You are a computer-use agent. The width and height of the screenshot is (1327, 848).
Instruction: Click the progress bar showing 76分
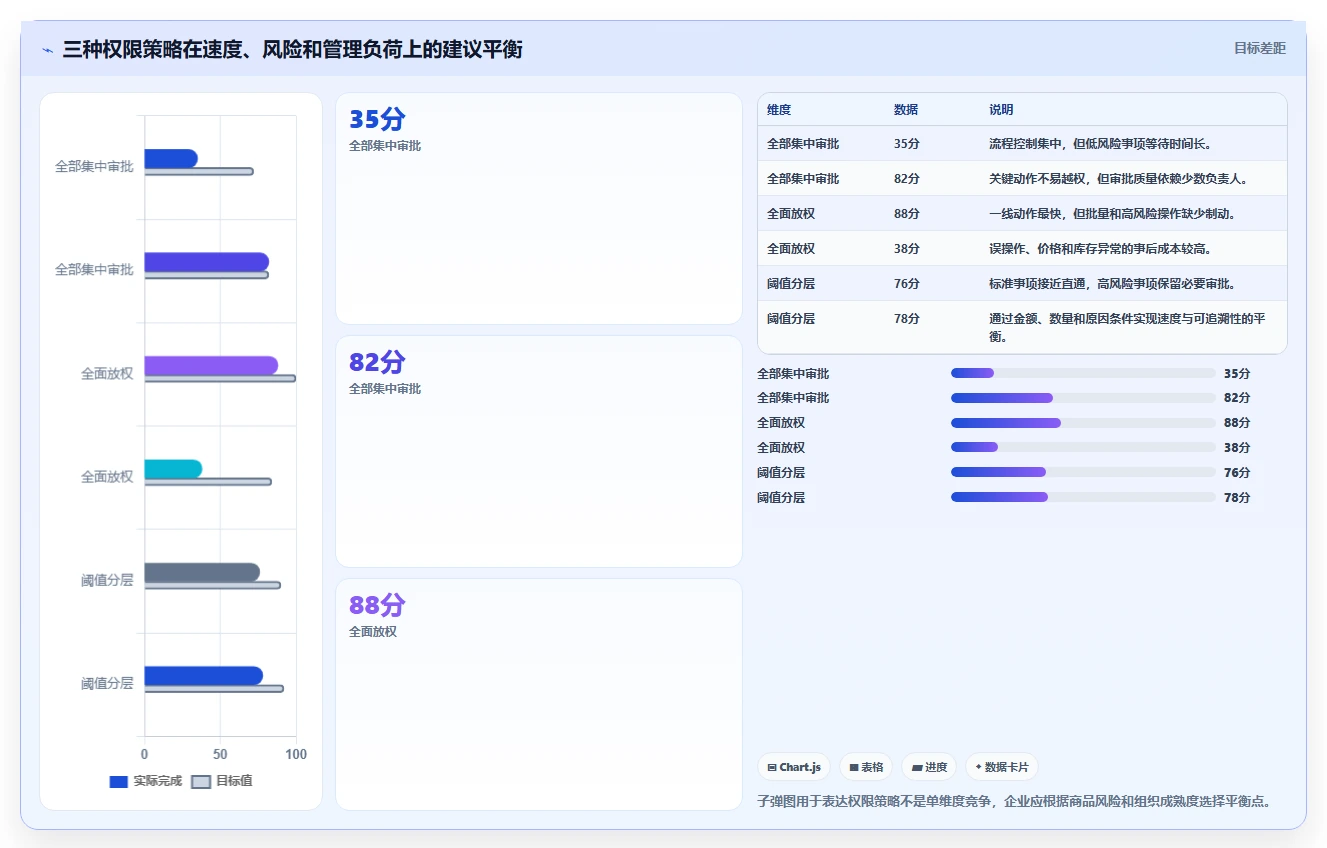pos(1083,472)
